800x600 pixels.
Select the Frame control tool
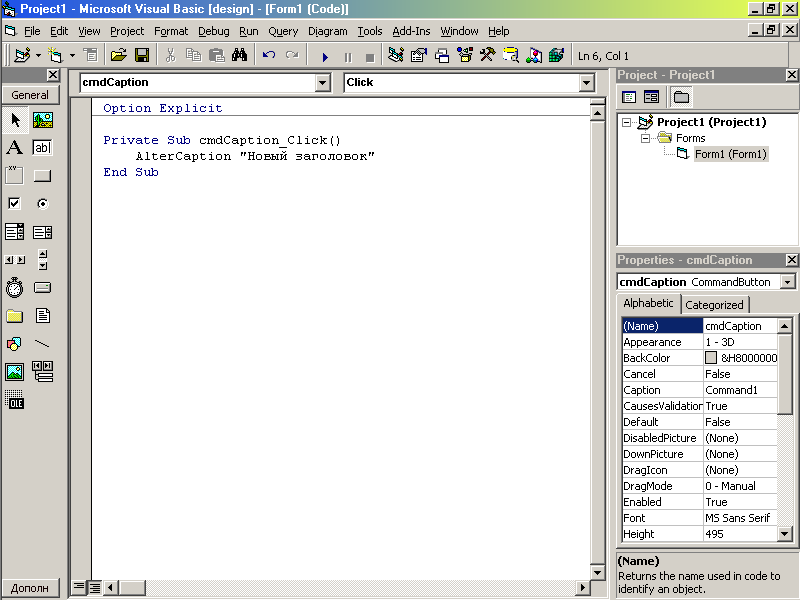(x=15, y=176)
